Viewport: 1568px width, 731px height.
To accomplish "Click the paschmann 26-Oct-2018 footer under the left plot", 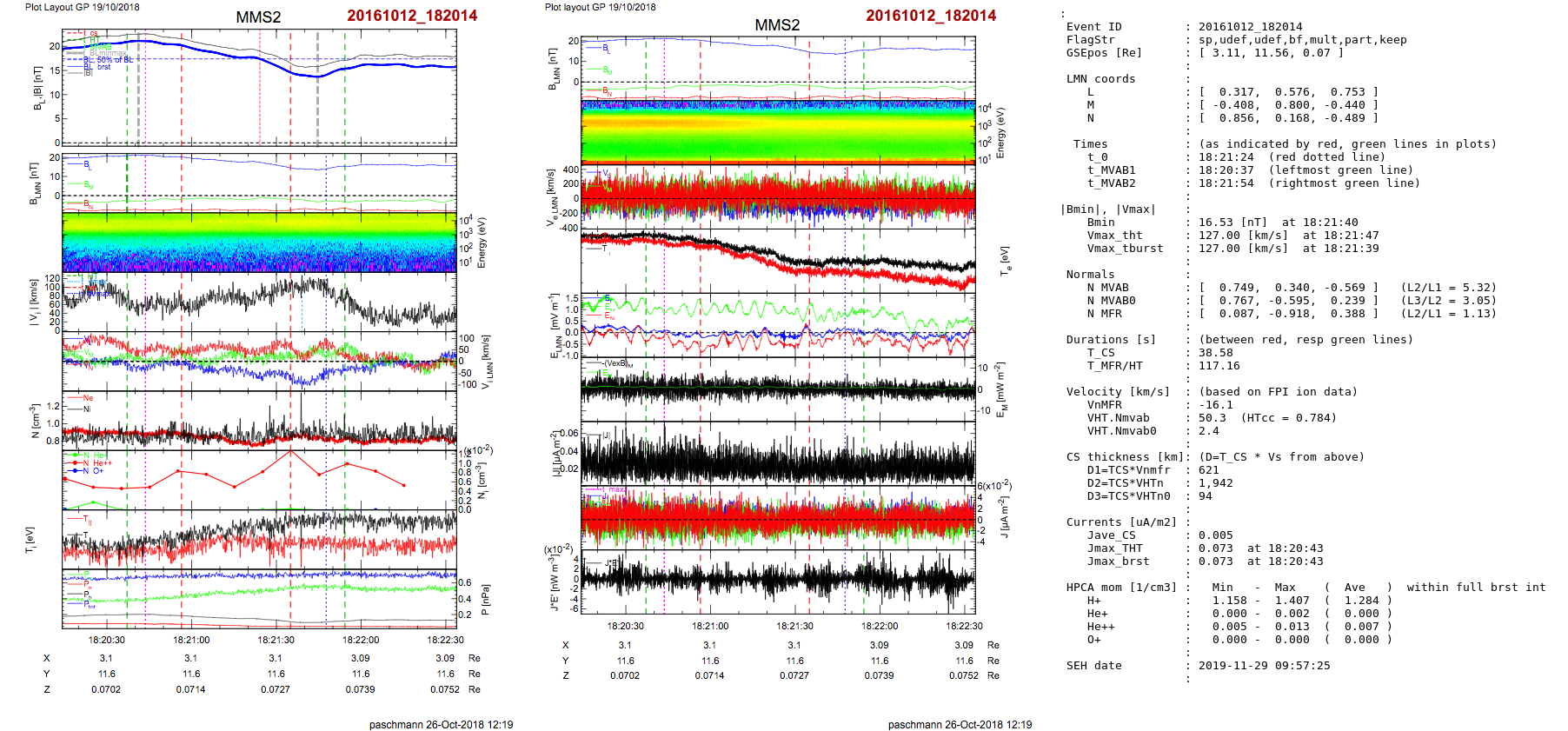I will [x=441, y=724].
